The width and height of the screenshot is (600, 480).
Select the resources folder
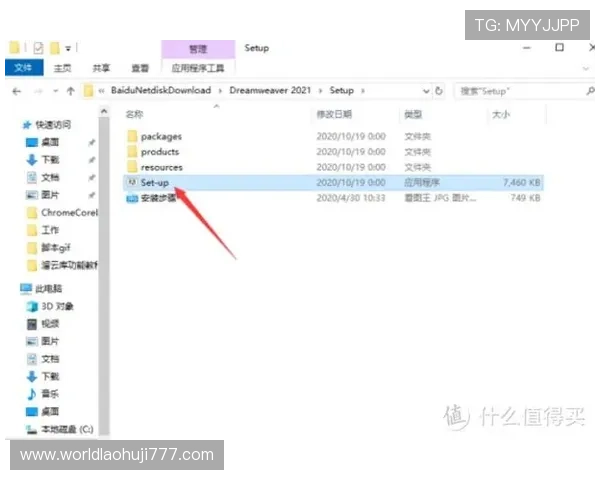pos(161,167)
